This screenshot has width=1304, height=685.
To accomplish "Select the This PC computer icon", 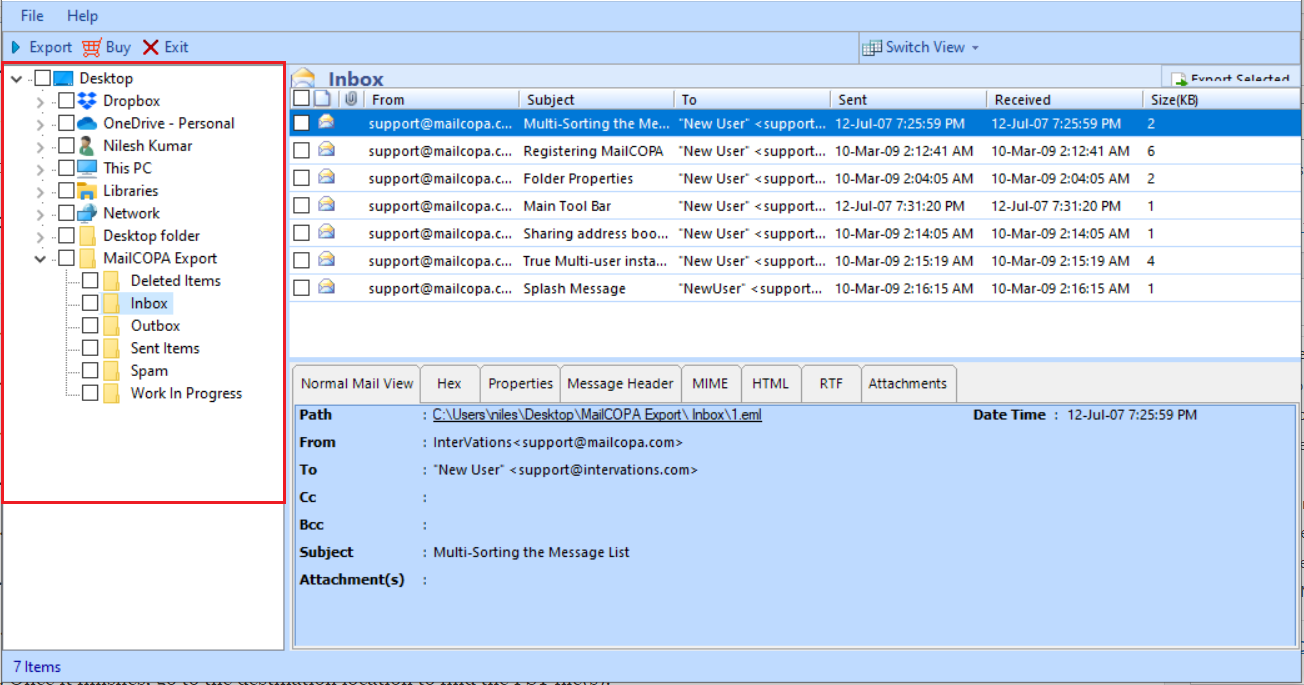I will [87, 168].
